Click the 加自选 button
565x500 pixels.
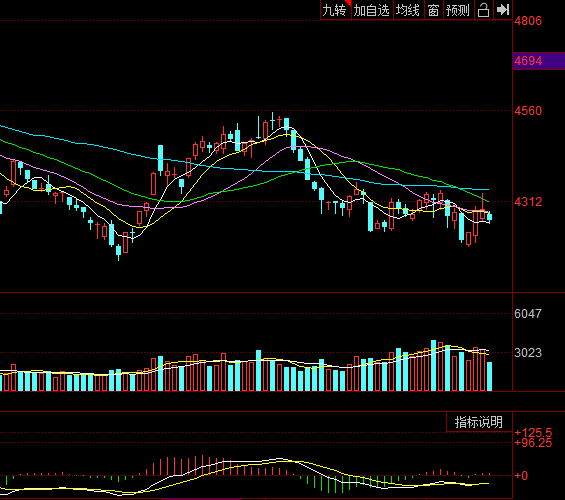coord(372,10)
